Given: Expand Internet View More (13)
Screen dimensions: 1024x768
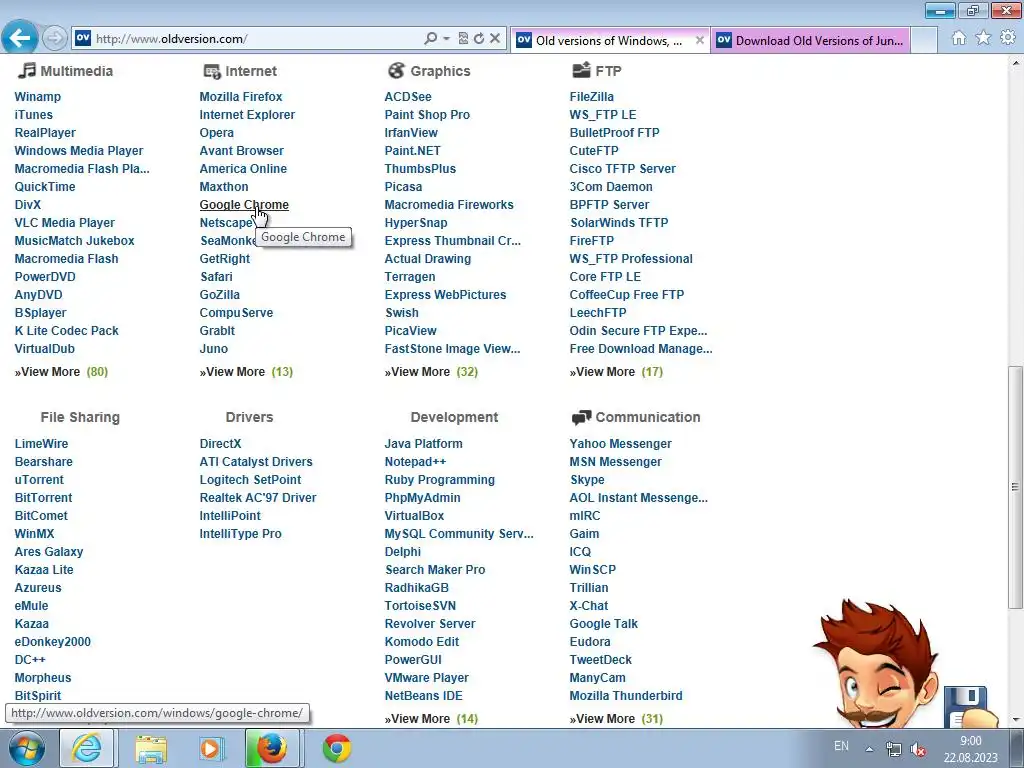Looking at the screenshot, I should point(246,372).
